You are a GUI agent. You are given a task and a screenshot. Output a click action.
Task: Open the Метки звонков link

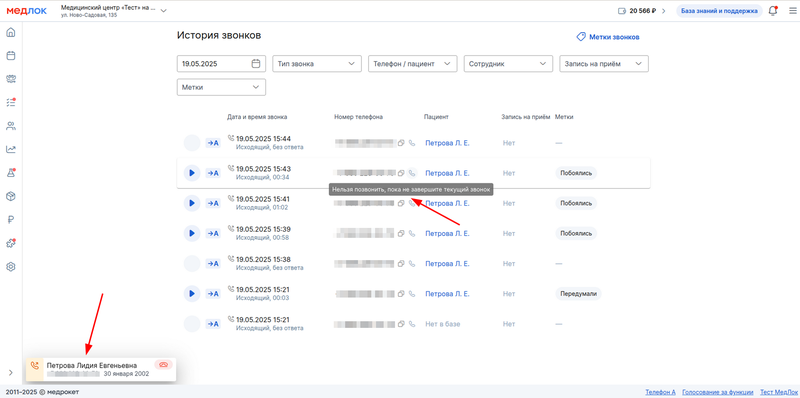pyautogui.click(x=608, y=37)
